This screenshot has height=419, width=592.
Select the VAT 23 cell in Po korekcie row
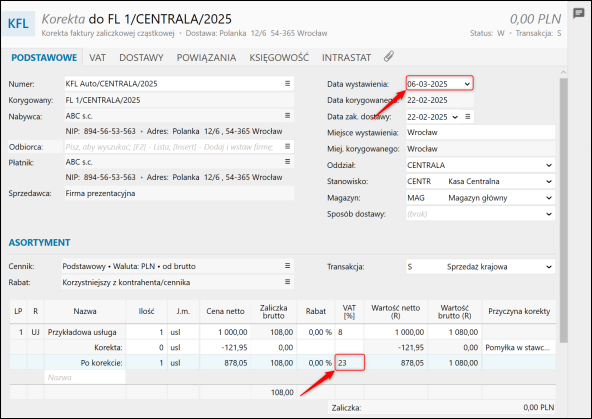click(x=350, y=363)
